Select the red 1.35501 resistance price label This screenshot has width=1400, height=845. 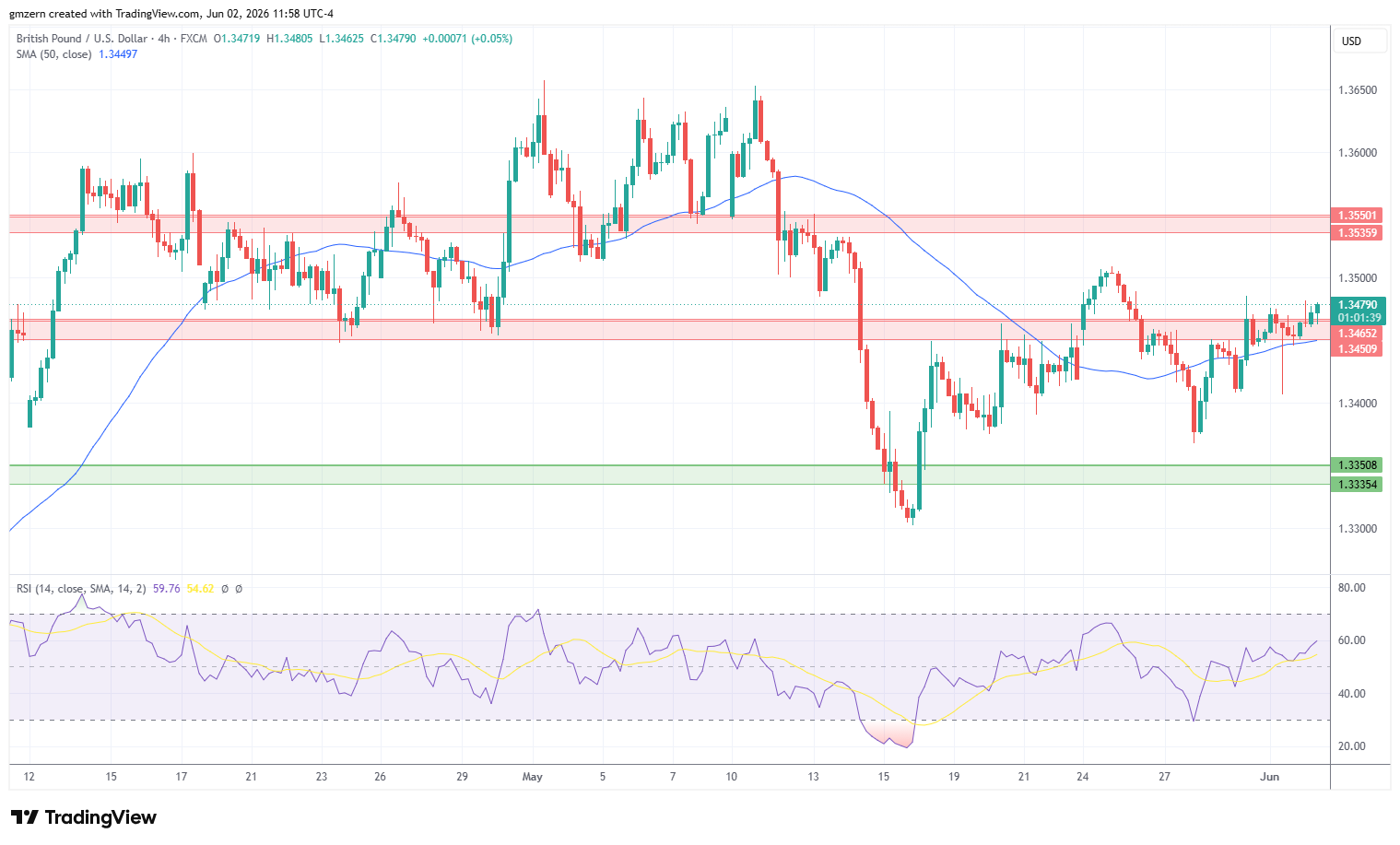pos(1358,216)
